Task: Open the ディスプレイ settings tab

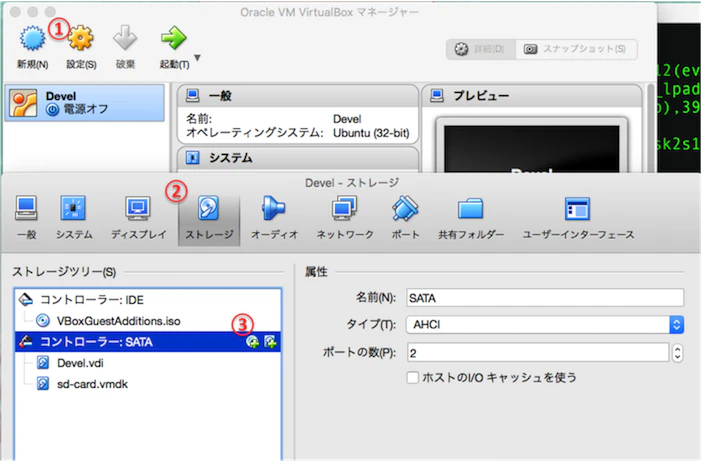Action: (139, 218)
